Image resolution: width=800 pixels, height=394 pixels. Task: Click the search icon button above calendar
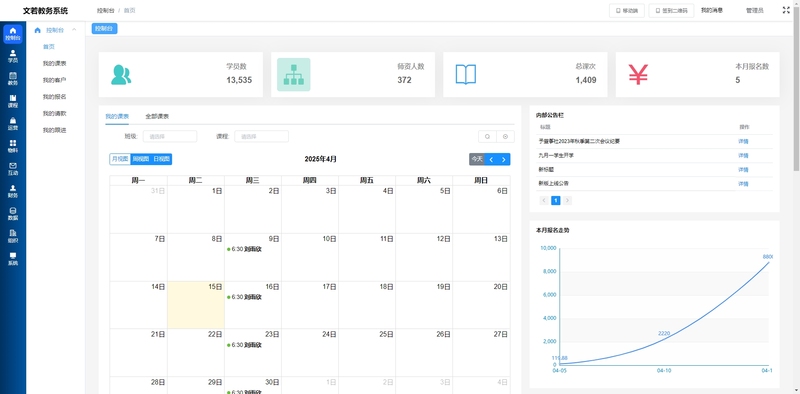pos(487,137)
